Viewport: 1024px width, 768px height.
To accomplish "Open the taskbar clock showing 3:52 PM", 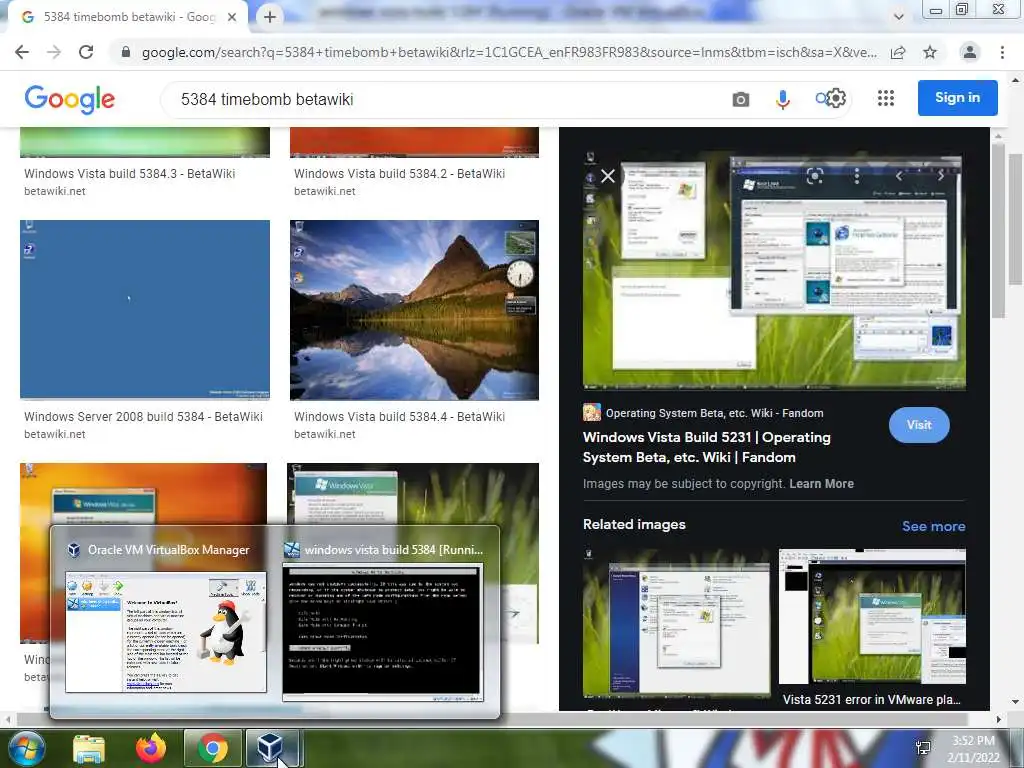I will click(974, 749).
